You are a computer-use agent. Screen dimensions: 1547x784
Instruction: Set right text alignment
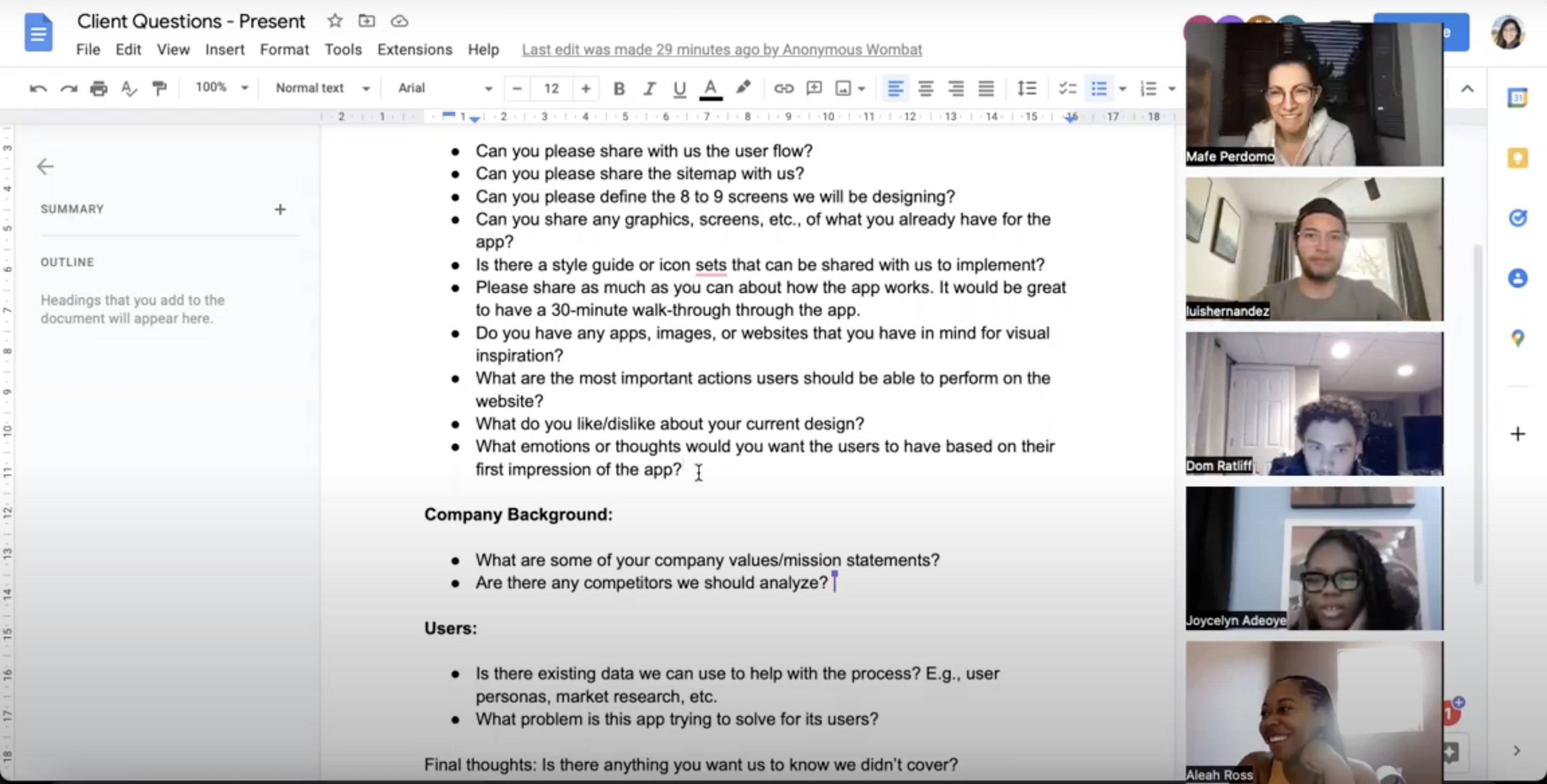pyautogui.click(x=956, y=89)
